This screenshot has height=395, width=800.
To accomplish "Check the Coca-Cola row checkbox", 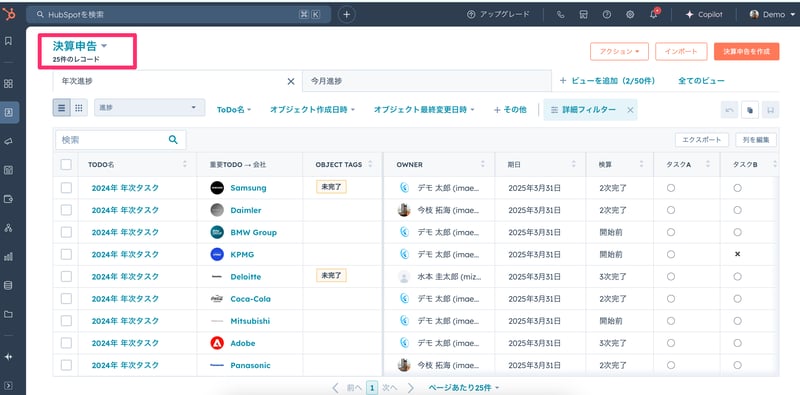I will 66,299.
